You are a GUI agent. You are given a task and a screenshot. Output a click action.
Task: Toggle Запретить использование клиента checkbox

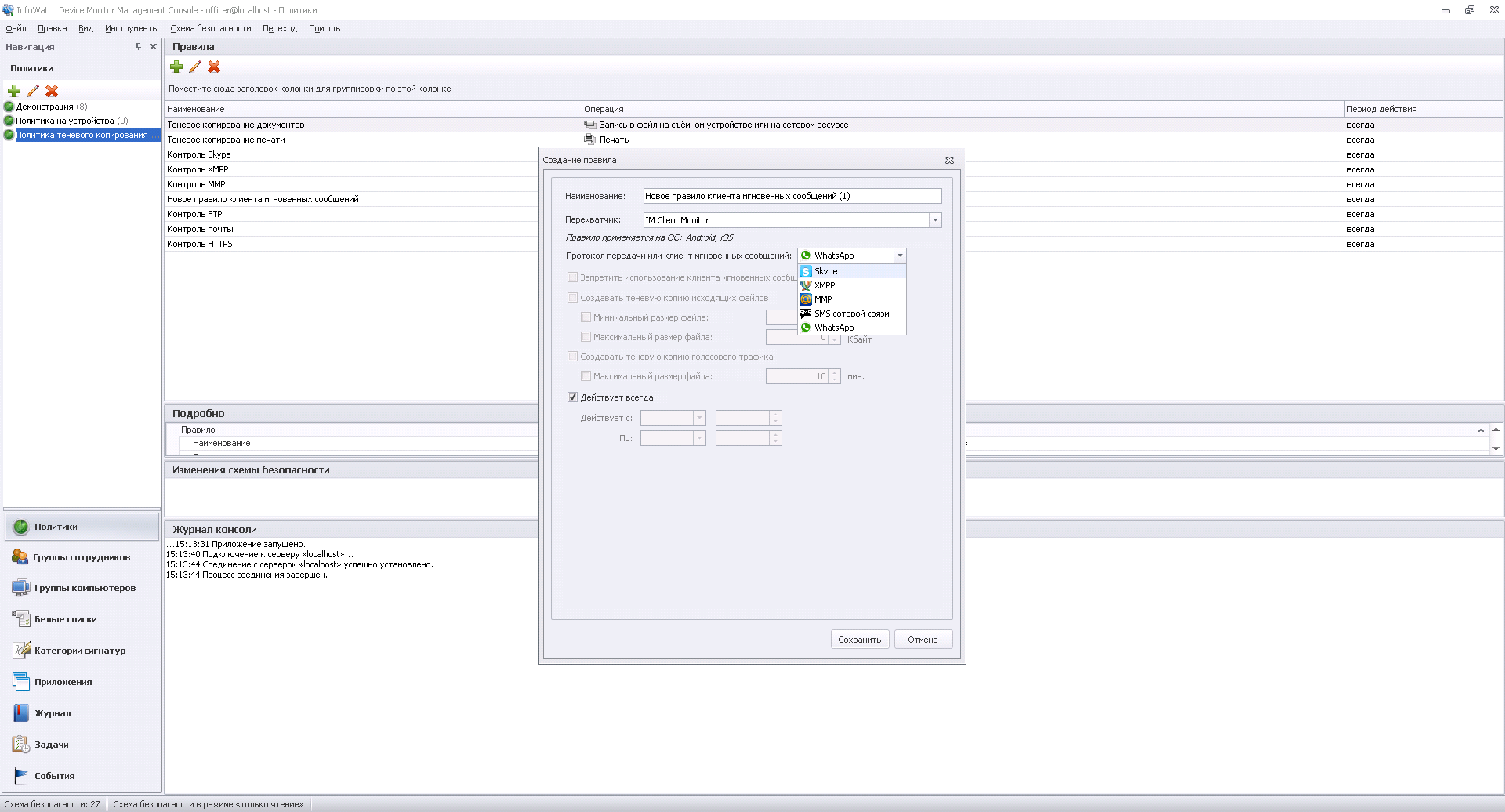coord(572,277)
